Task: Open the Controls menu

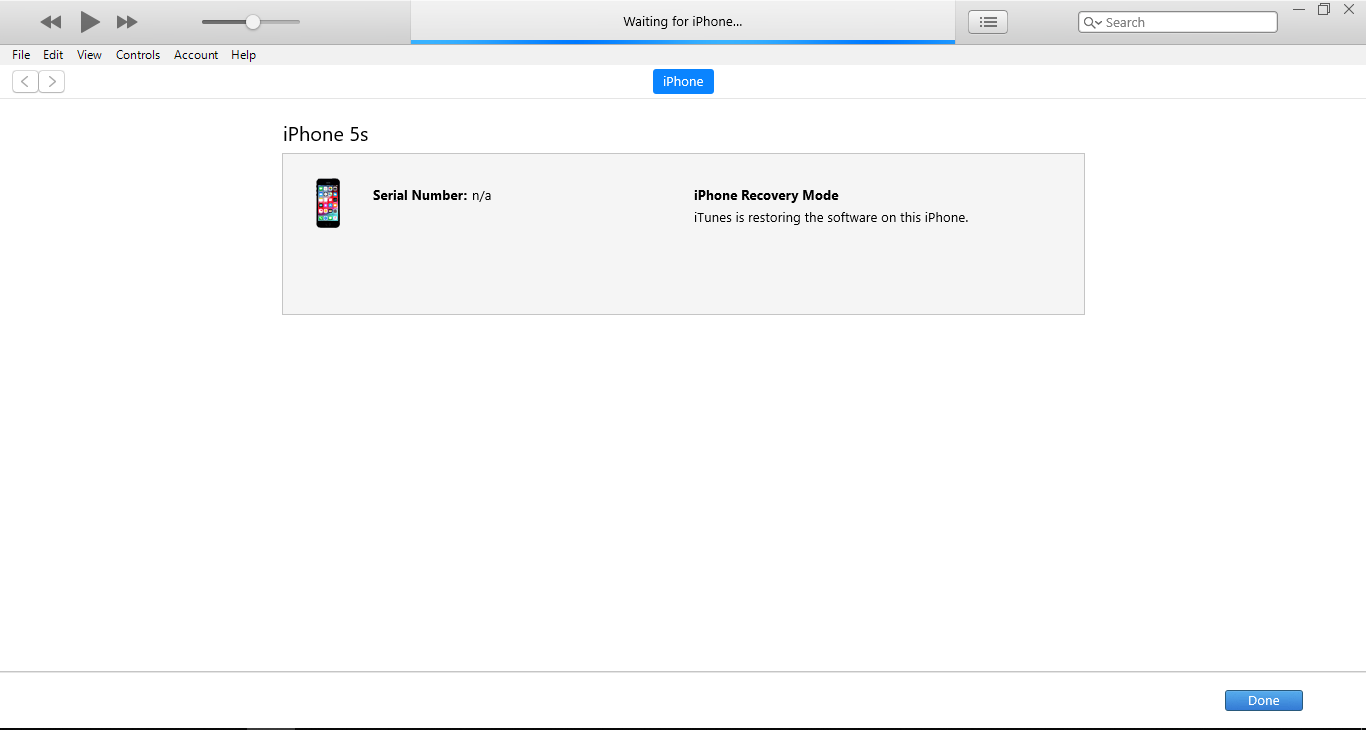Action: point(138,55)
